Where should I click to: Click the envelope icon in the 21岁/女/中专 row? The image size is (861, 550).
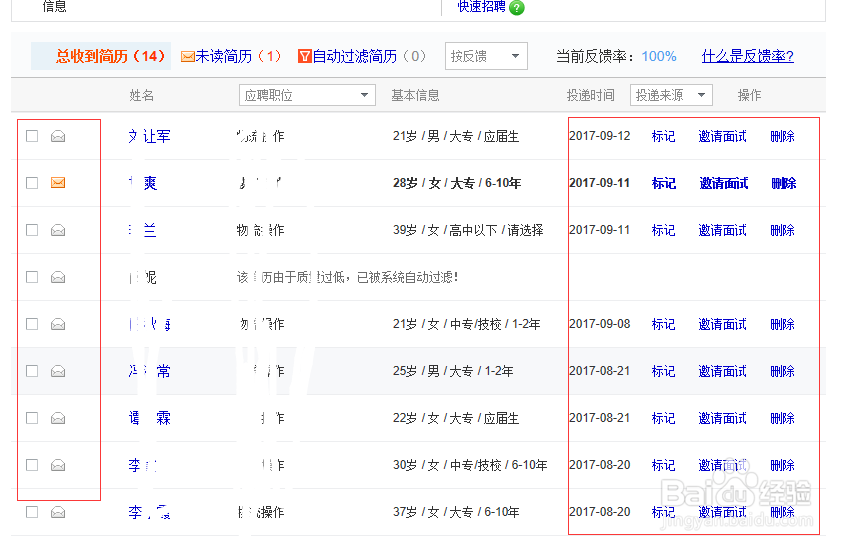pyautogui.click(x=58, y=324)
